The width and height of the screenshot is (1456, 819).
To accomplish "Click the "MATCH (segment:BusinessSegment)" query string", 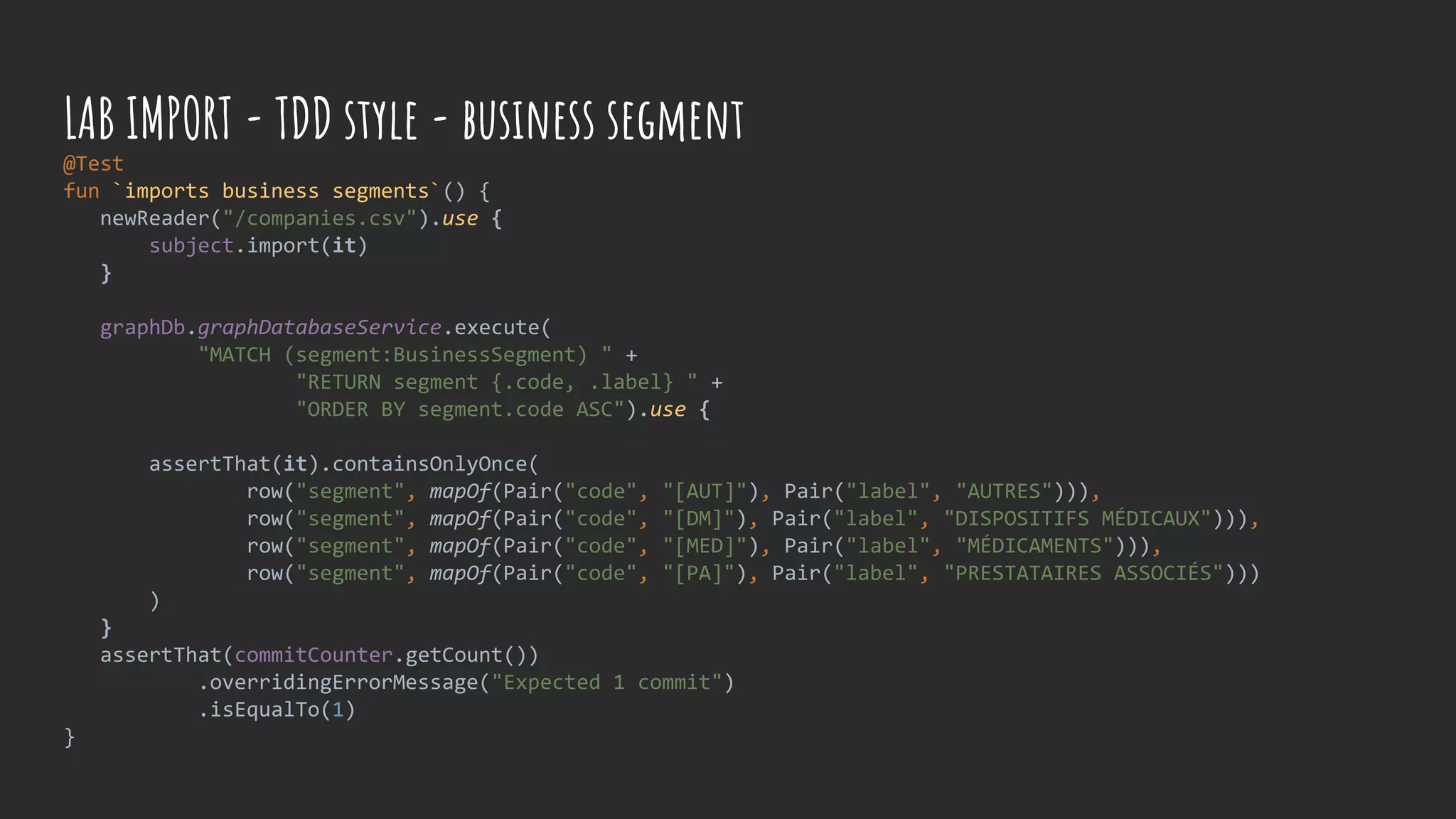I will [x=405, y=355].
